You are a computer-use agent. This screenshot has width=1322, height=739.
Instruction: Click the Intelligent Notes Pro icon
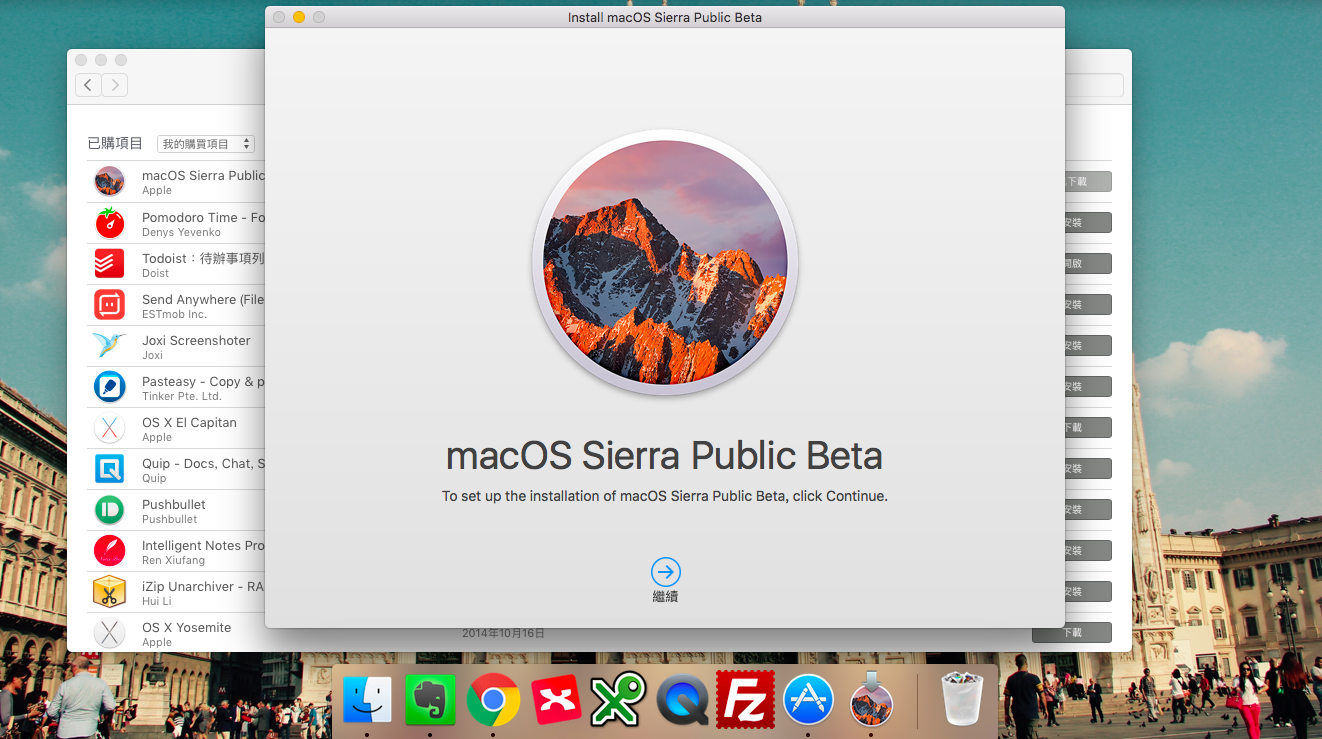109,551
